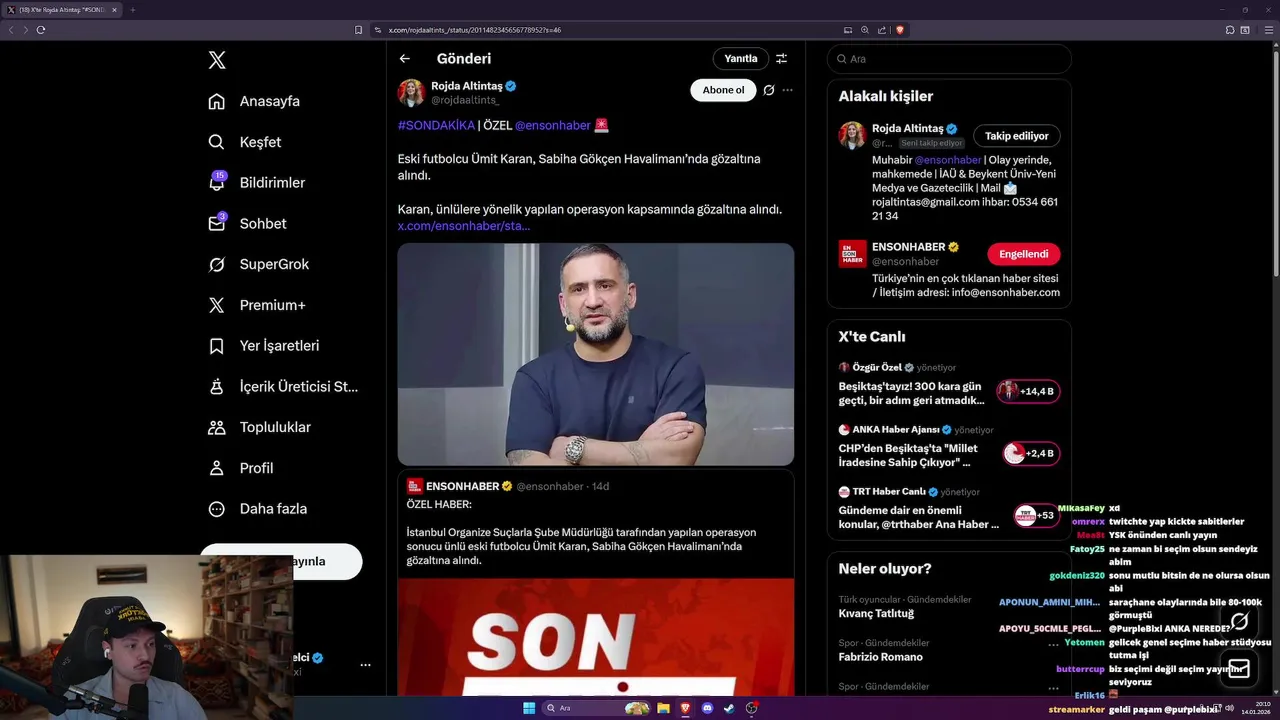Open Keşfet from the sidebar

click(245, 142)
